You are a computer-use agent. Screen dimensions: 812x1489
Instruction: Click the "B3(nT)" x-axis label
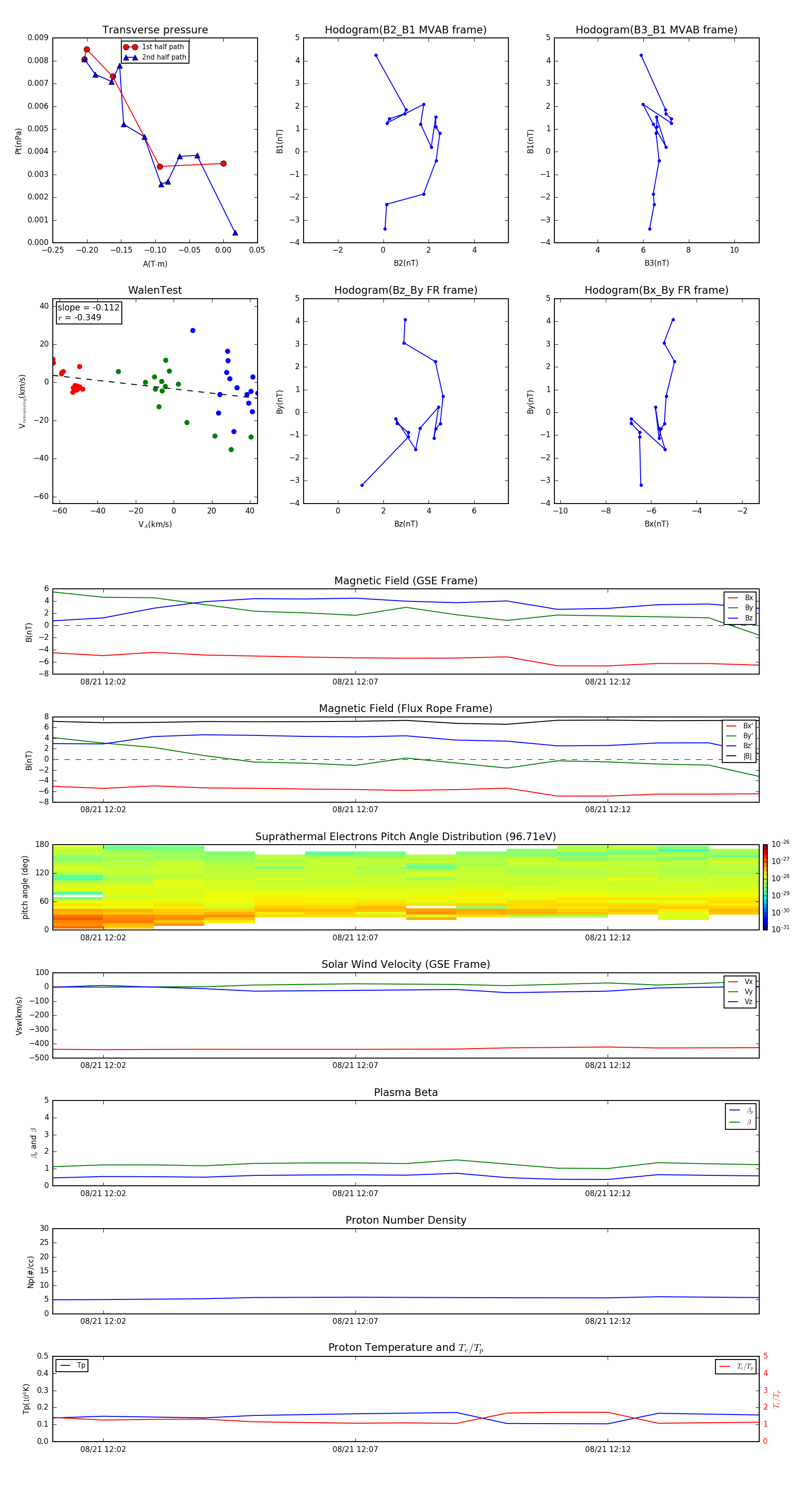tap(656, 263)
